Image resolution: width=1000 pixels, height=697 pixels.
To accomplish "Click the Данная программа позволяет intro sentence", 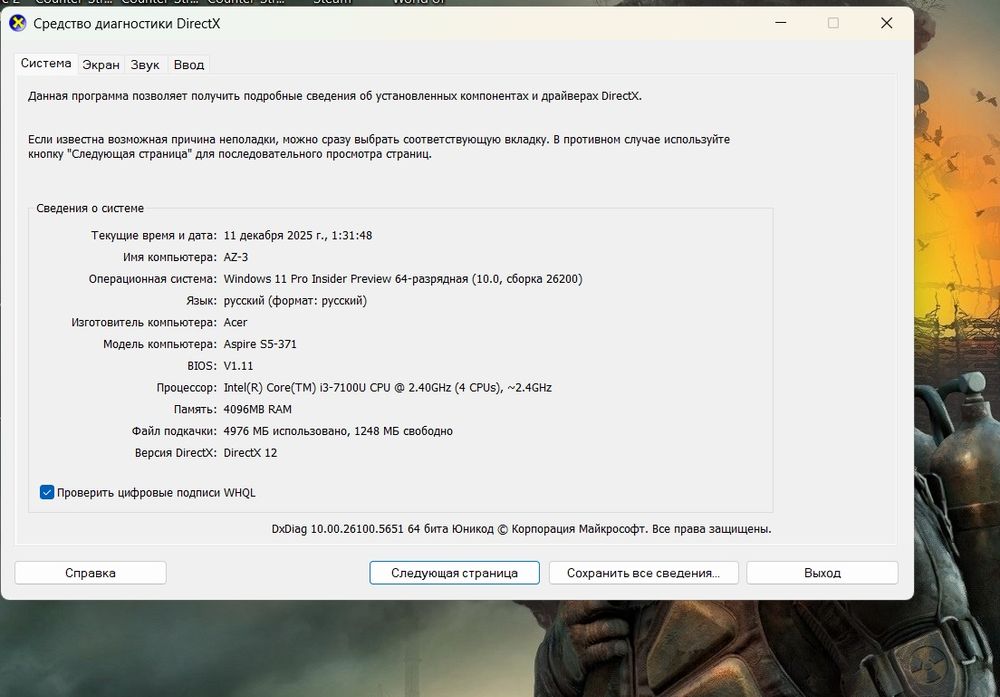I will [335, 96].
